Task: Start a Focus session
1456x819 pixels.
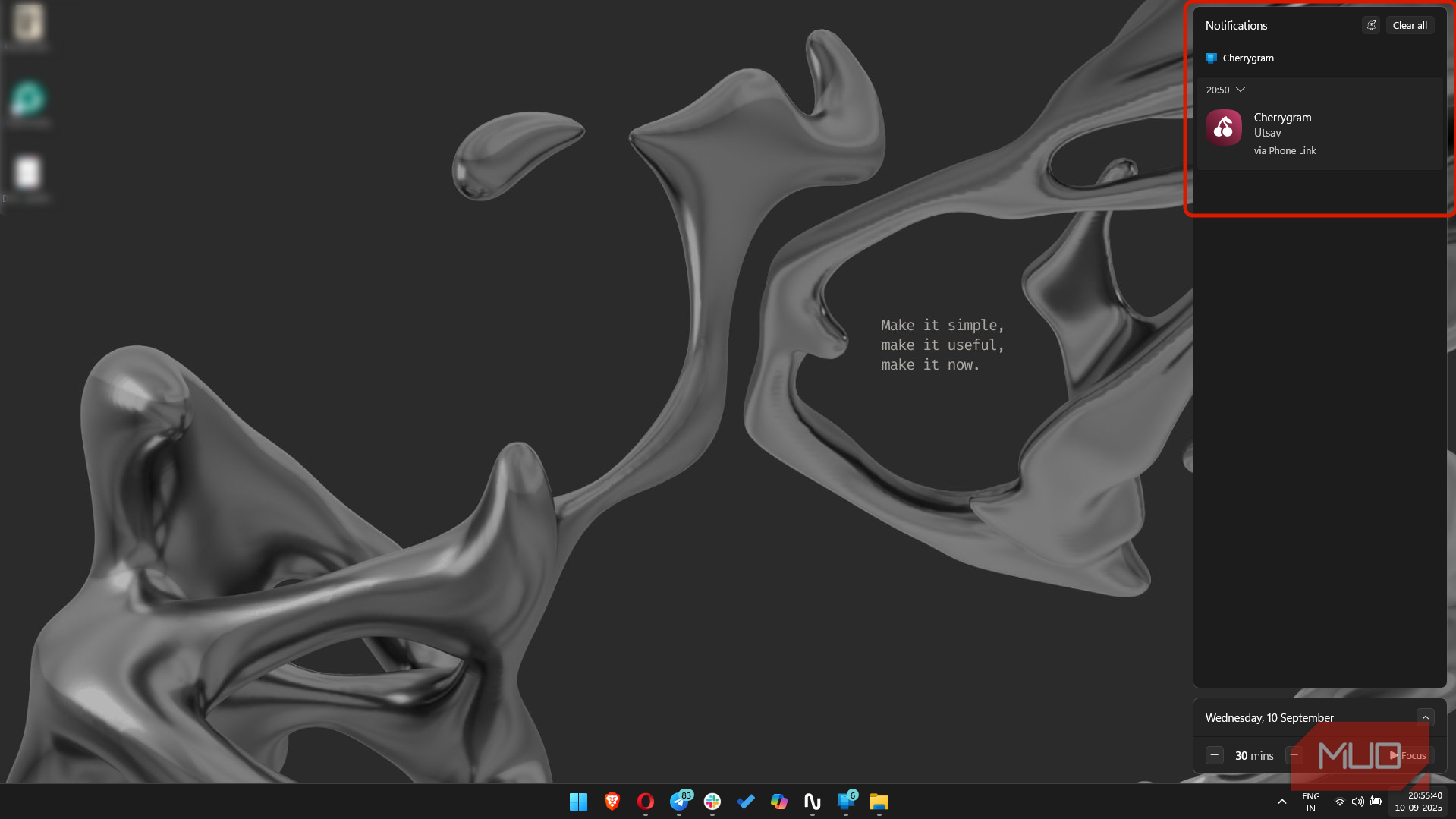Action: (1407, 755)
